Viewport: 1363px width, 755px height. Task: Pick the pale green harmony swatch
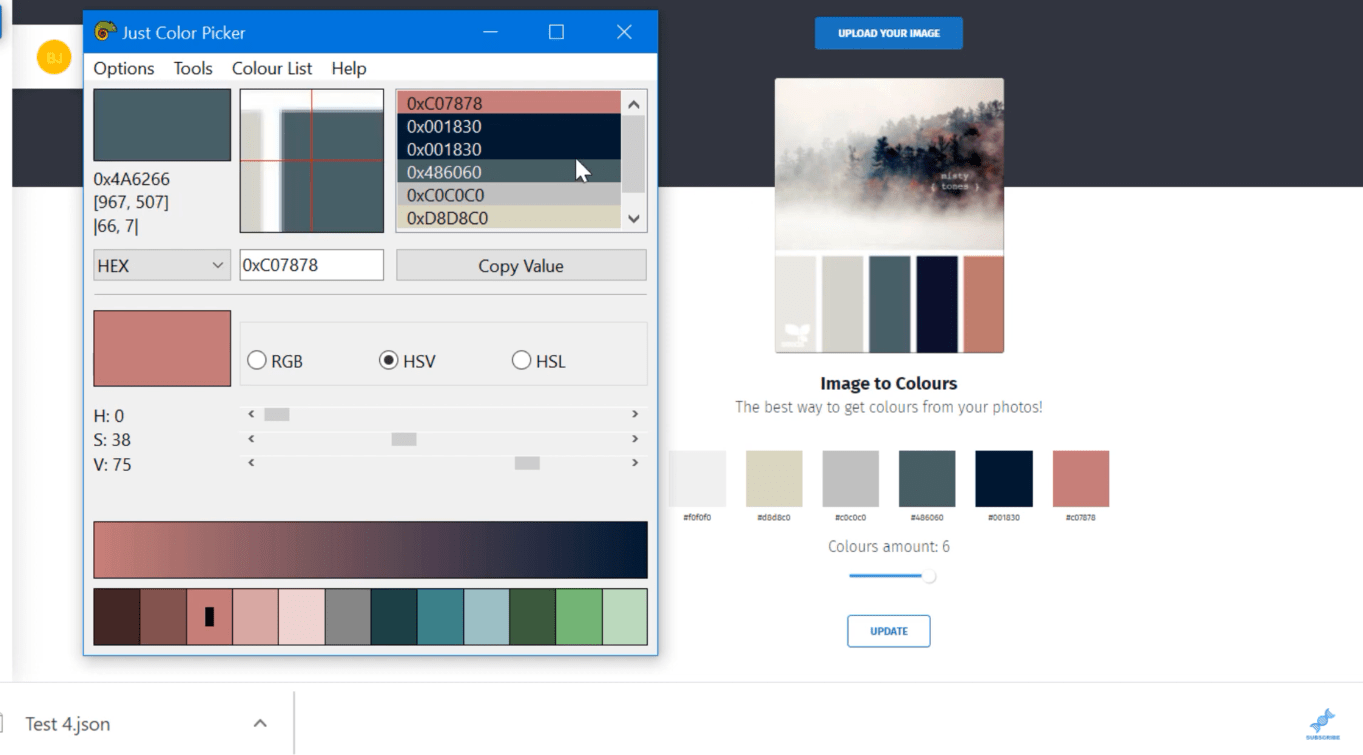(624, 617)
